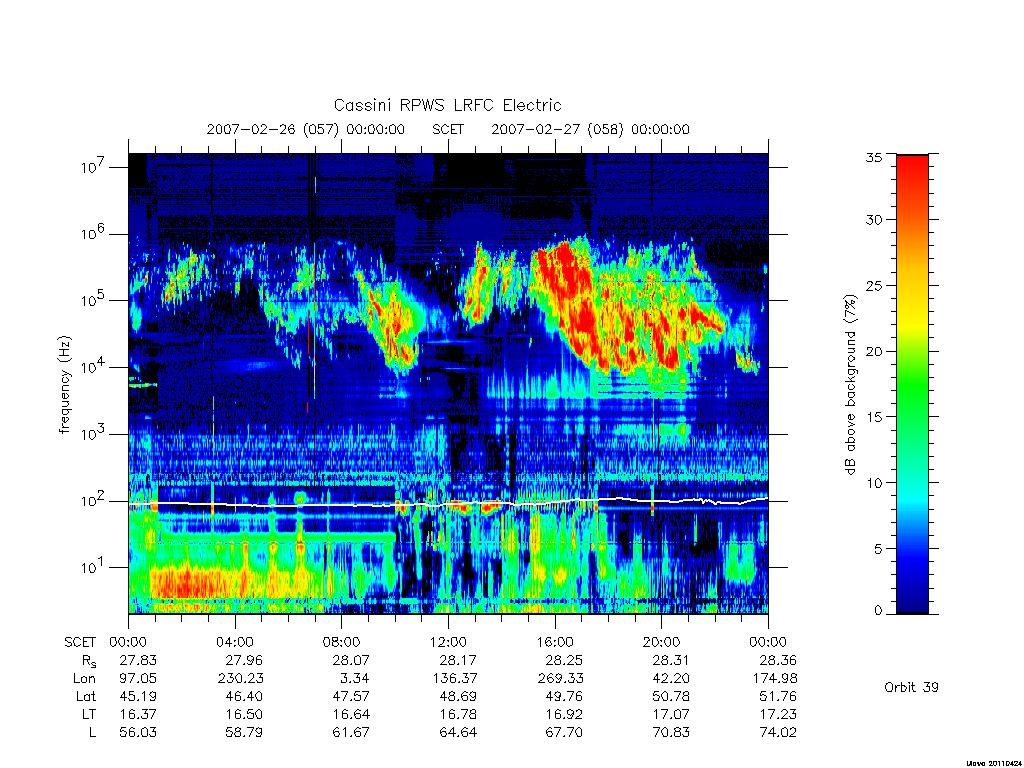Click the 16:00 SCET time tick label

[x=555, y=642]
